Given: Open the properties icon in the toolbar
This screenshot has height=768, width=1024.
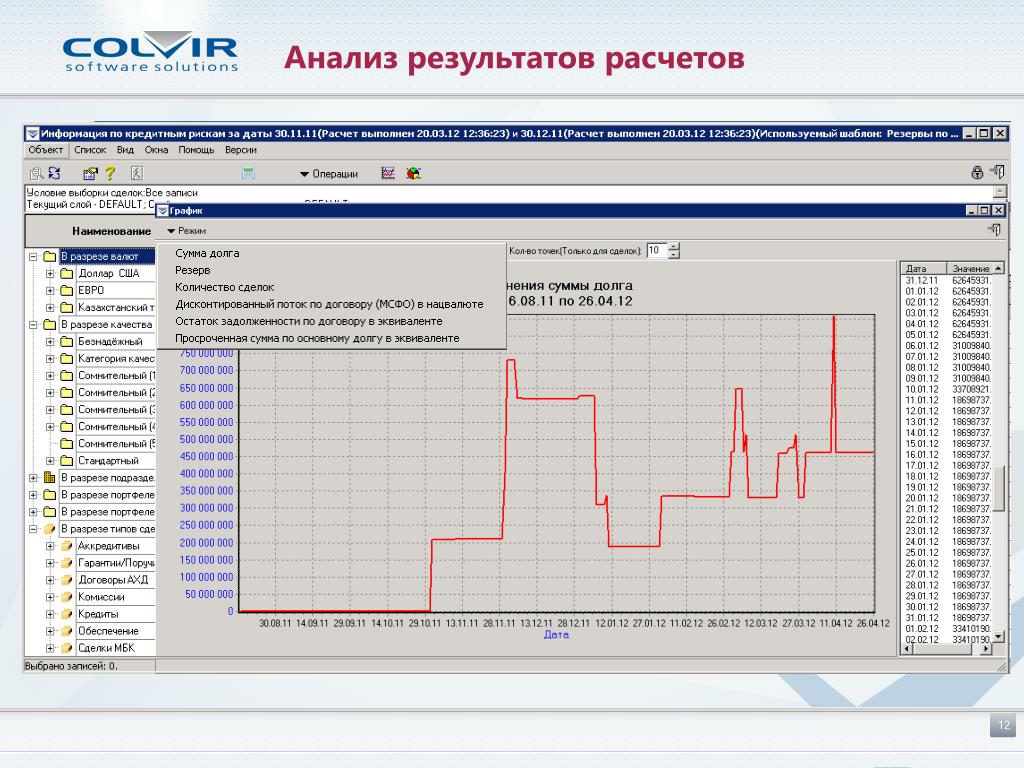Looking at the screenshot, I should tap(90, 173).
